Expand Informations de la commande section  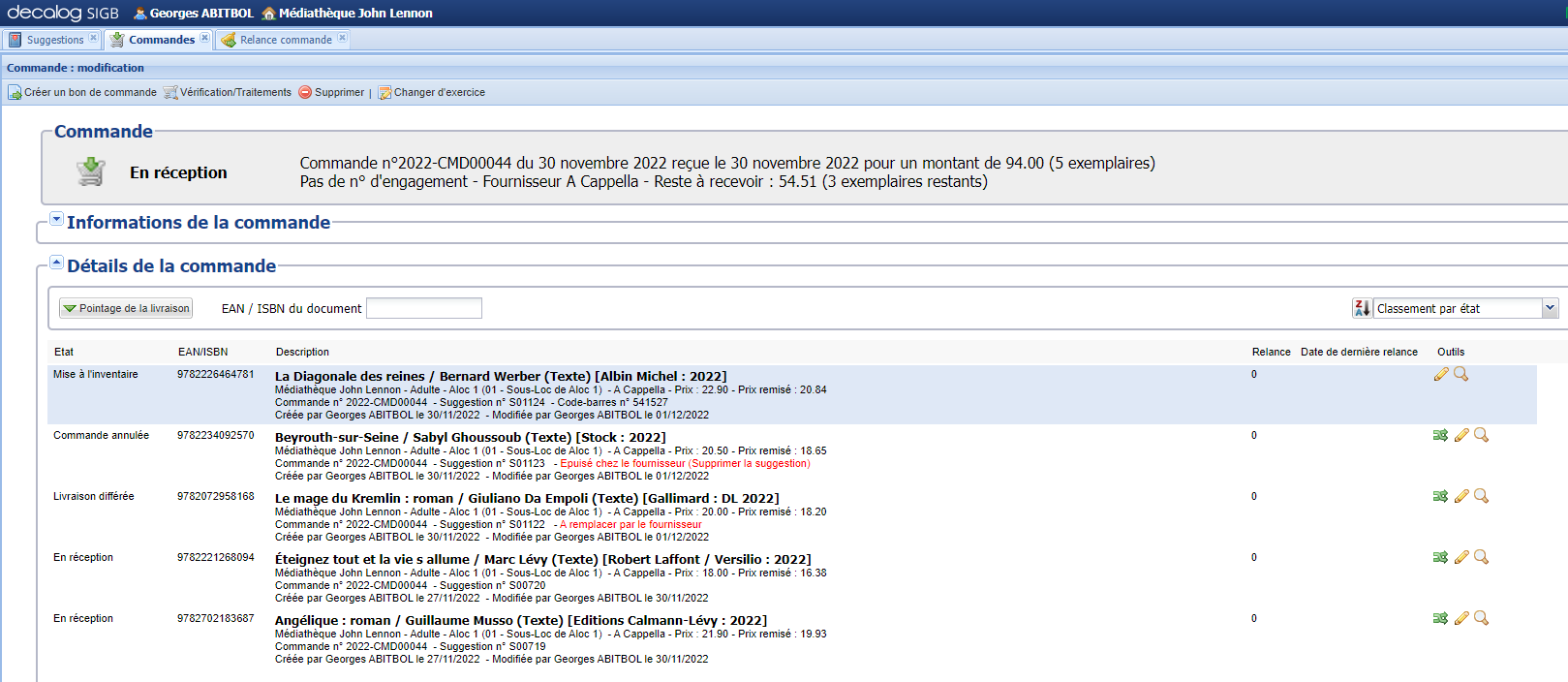click(x=56, y=220)
